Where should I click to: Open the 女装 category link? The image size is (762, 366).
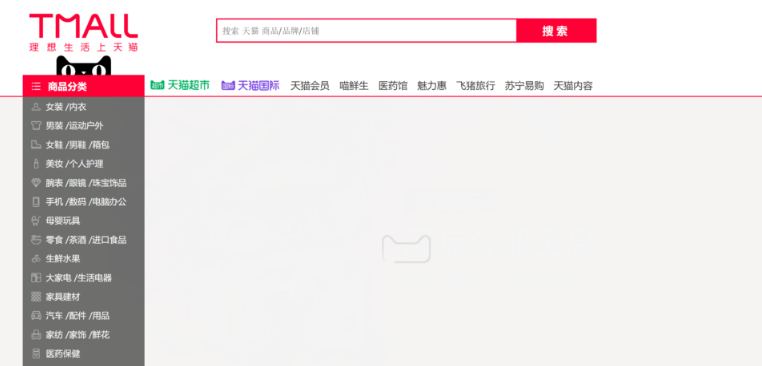(x=54, y=107)
